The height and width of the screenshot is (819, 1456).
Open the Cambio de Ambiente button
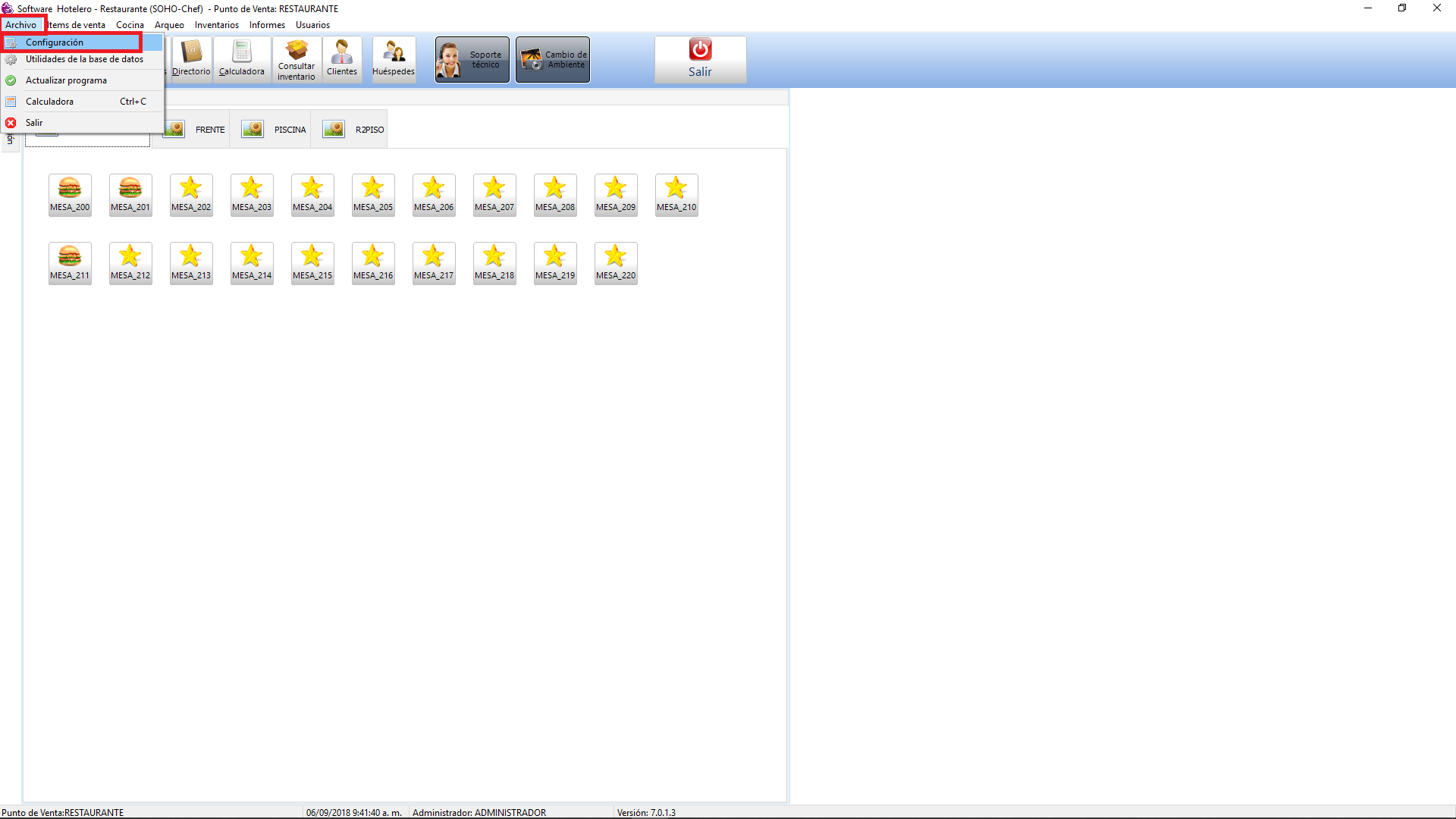coord(553,60)
